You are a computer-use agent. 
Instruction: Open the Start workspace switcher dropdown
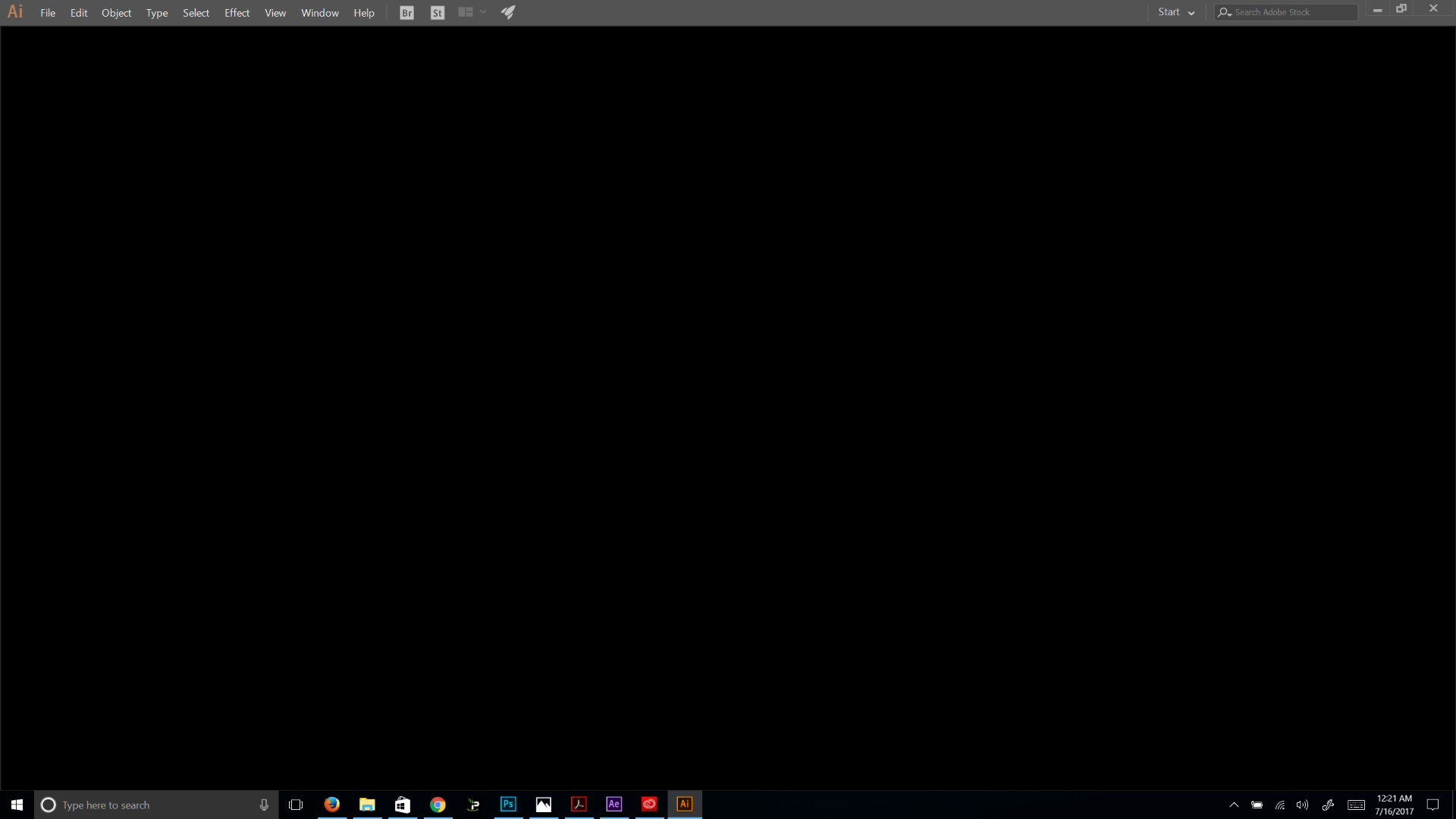1176,12
